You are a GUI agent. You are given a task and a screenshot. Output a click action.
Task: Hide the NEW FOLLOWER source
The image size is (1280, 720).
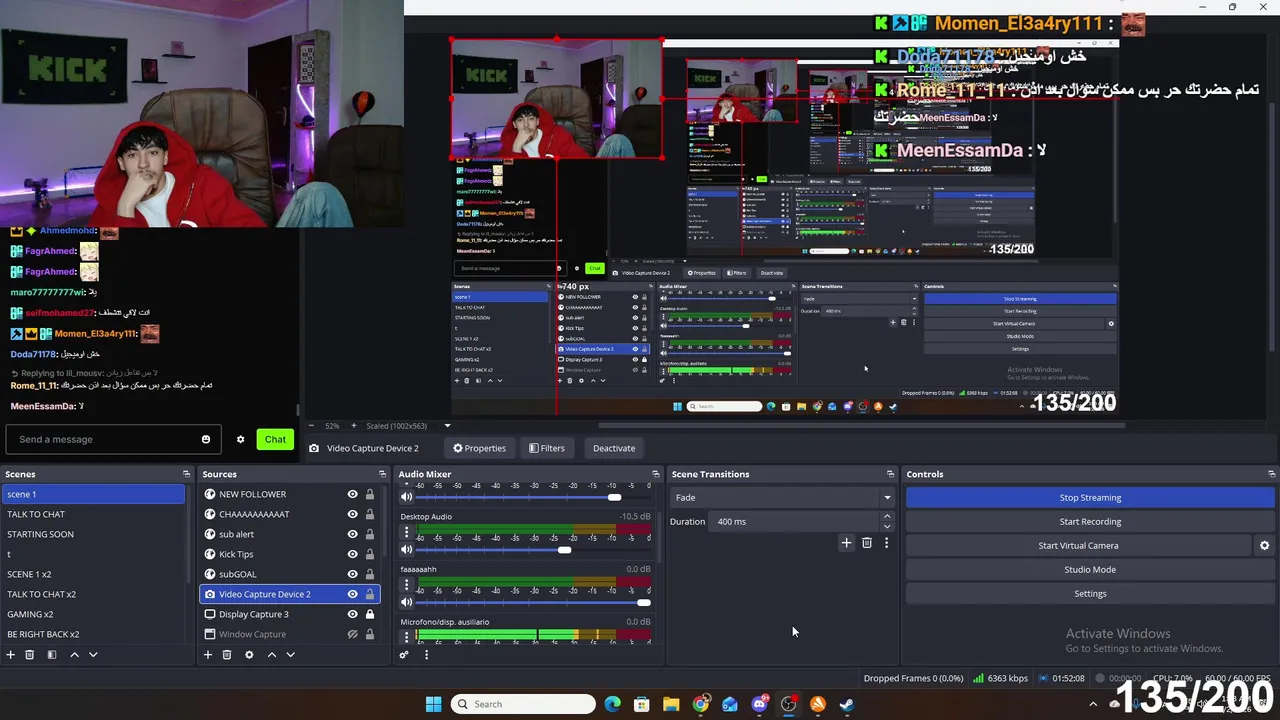352,494
